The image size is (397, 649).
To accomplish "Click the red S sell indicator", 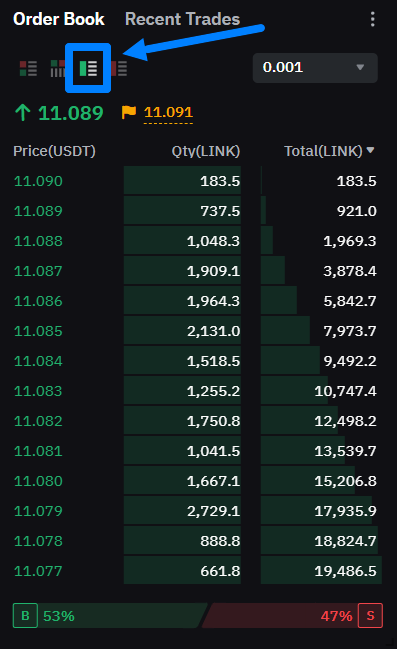I will (370, 616).
